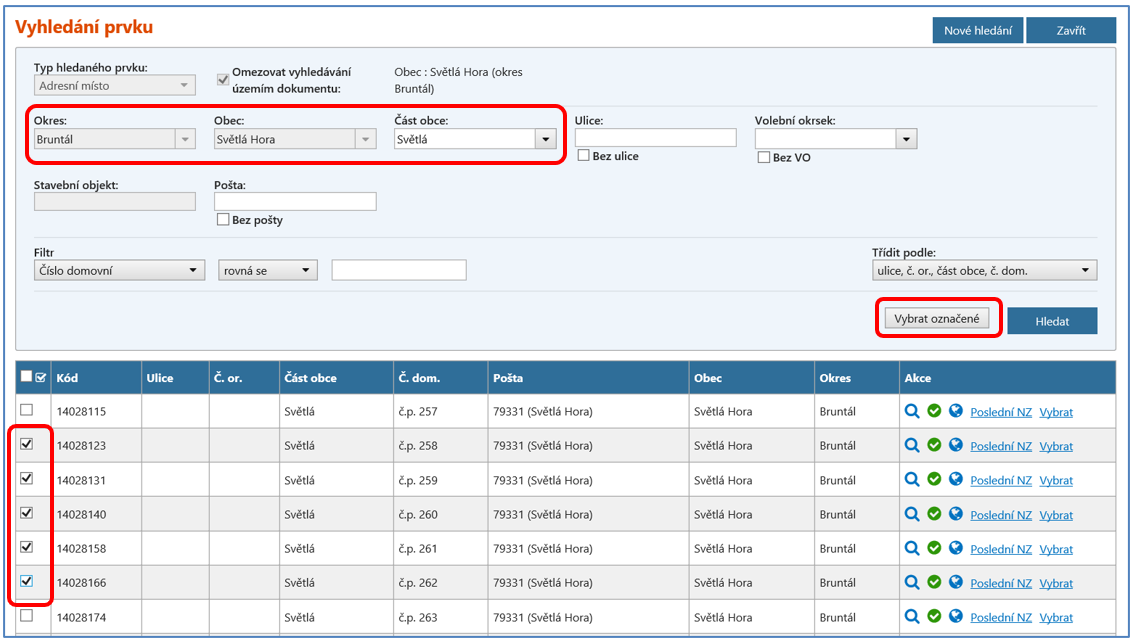Click magnifier icon for row č.p. 257
The height and width of the screenshot is (642, 1136).
click(x=912, y=411)
